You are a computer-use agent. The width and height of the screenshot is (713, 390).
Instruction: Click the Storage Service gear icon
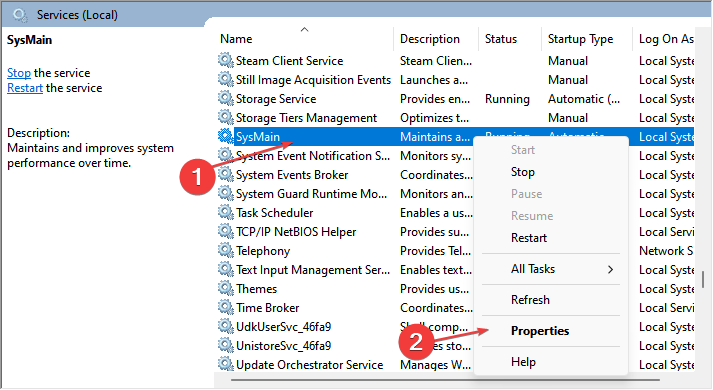(226, 98)
